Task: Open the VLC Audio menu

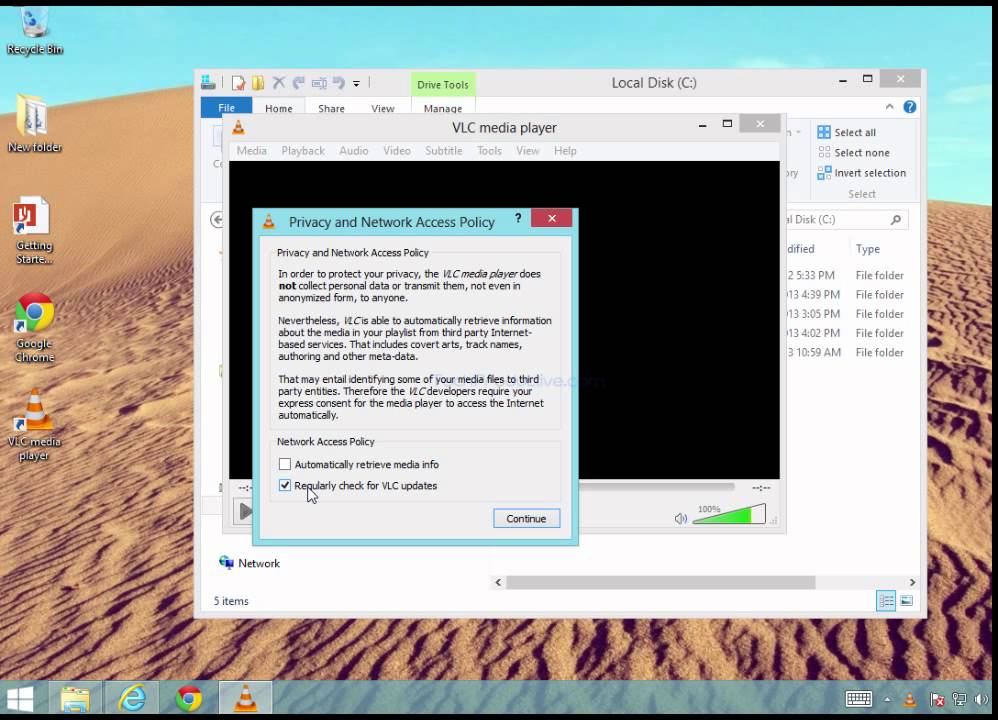Action: pyautogui.click(x=354, y=151)
